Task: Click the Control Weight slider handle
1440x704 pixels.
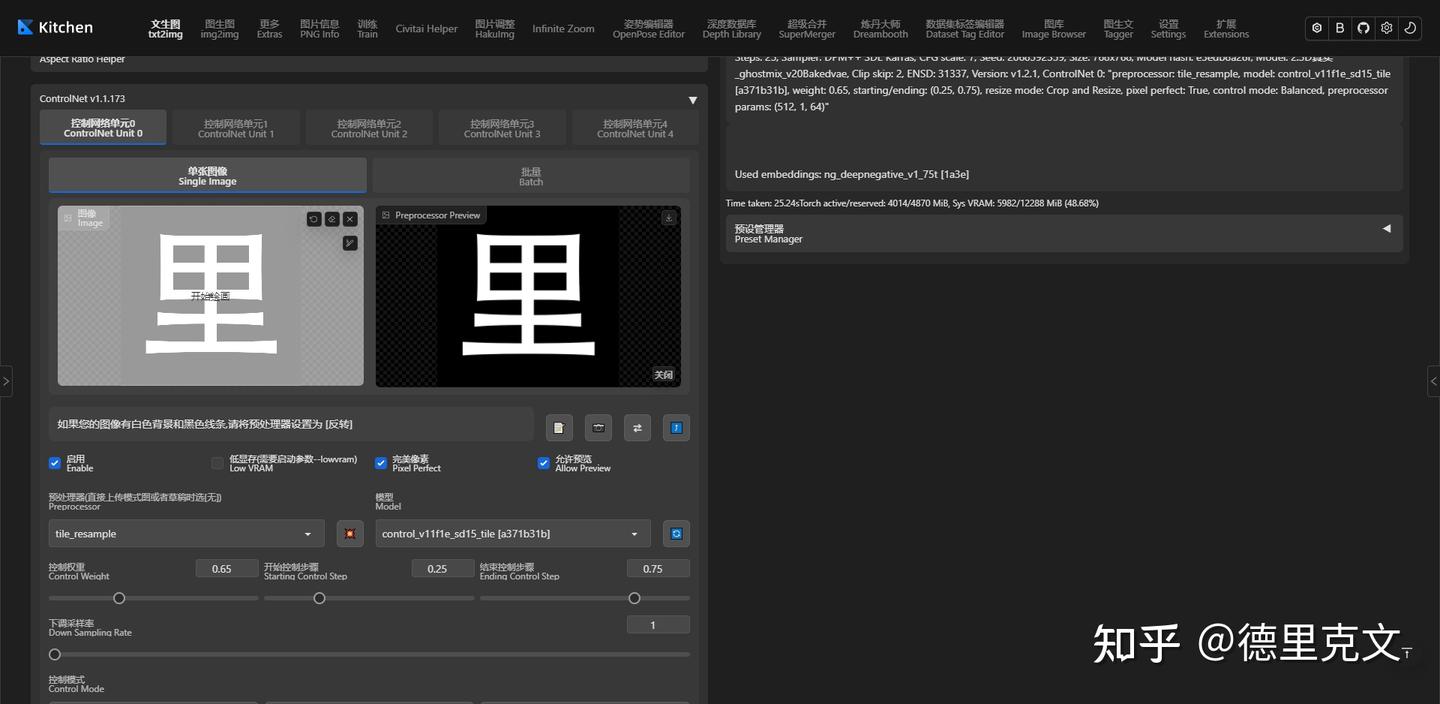Action: (x=119, y=598)
